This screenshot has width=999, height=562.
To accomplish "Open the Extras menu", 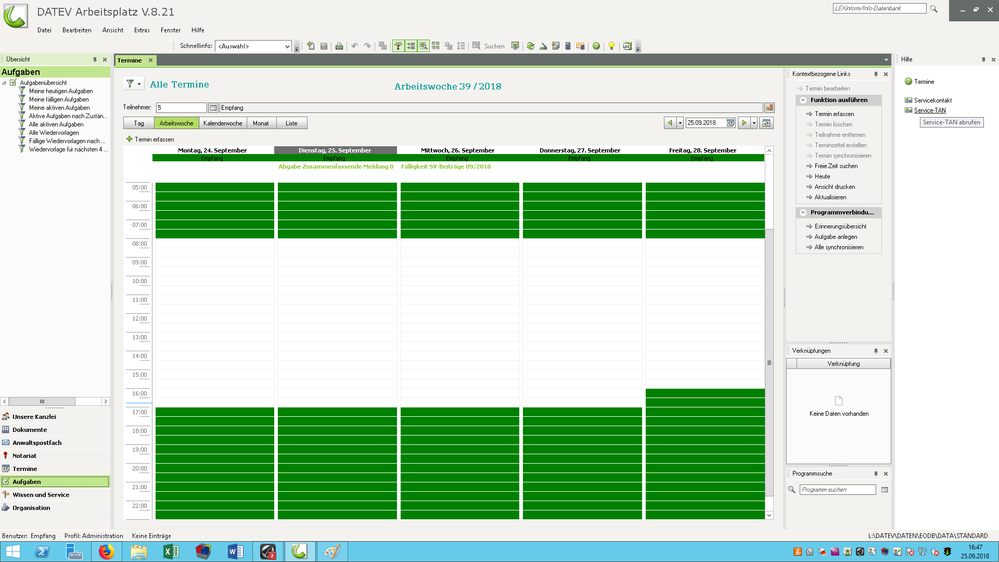I will [141, 30].
